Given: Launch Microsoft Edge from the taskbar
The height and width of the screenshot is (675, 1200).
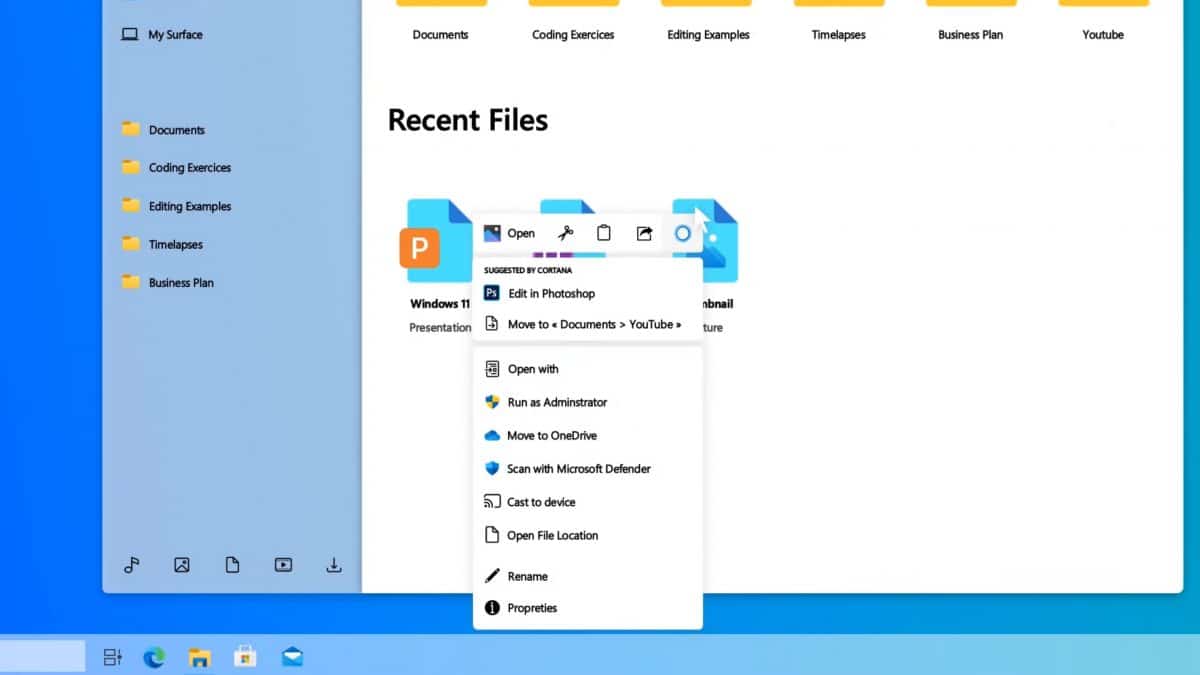Looking at the screenshot, I should coord(153,656).
